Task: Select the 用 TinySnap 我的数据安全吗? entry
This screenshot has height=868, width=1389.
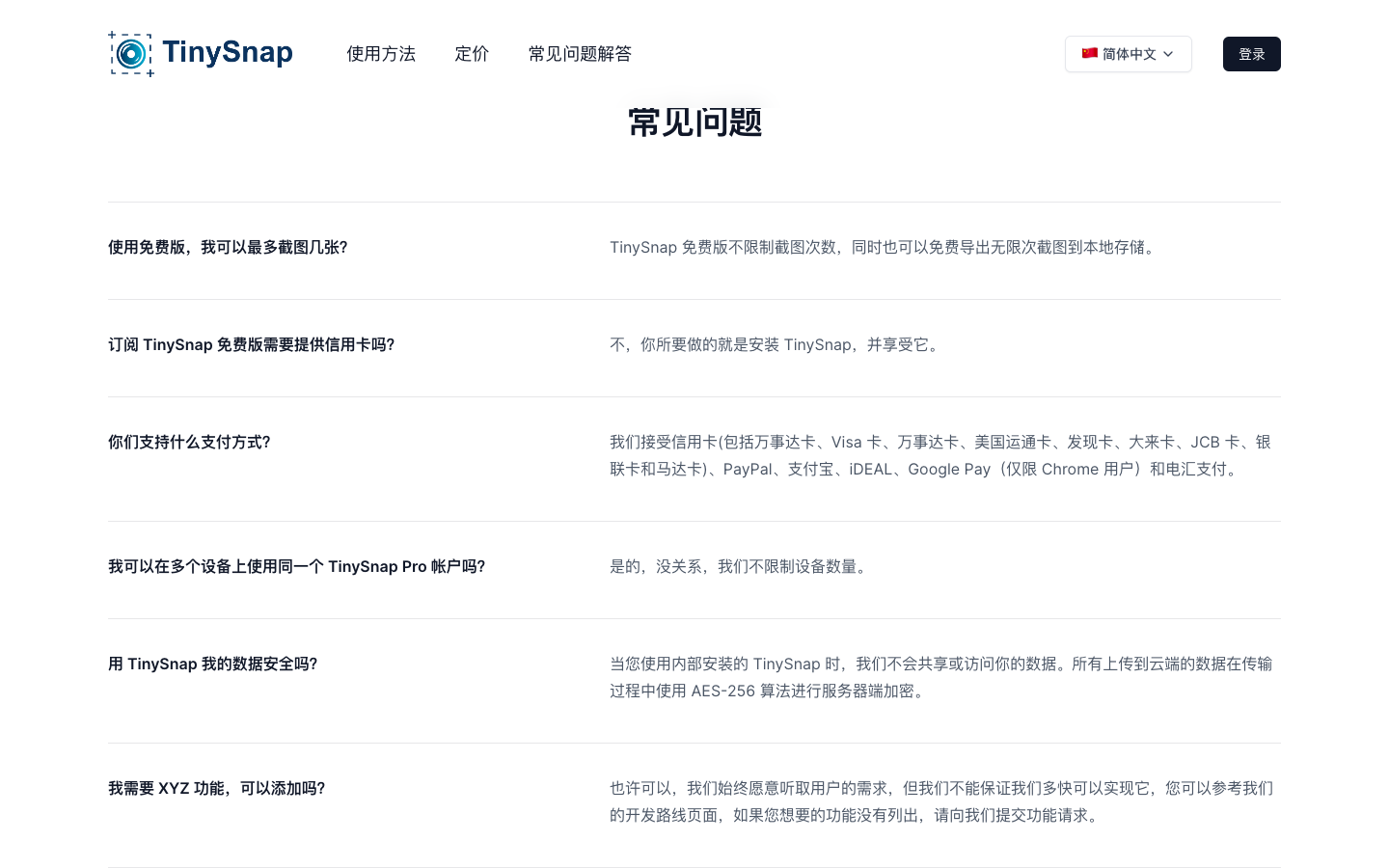Action: click(x=212, y=664)
